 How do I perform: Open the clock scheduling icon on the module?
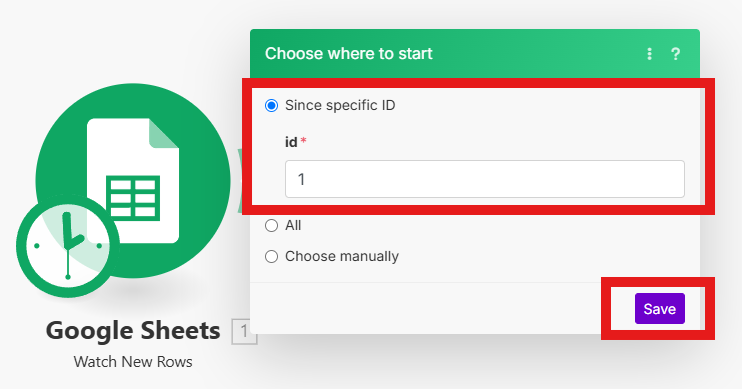coord(68,246)
